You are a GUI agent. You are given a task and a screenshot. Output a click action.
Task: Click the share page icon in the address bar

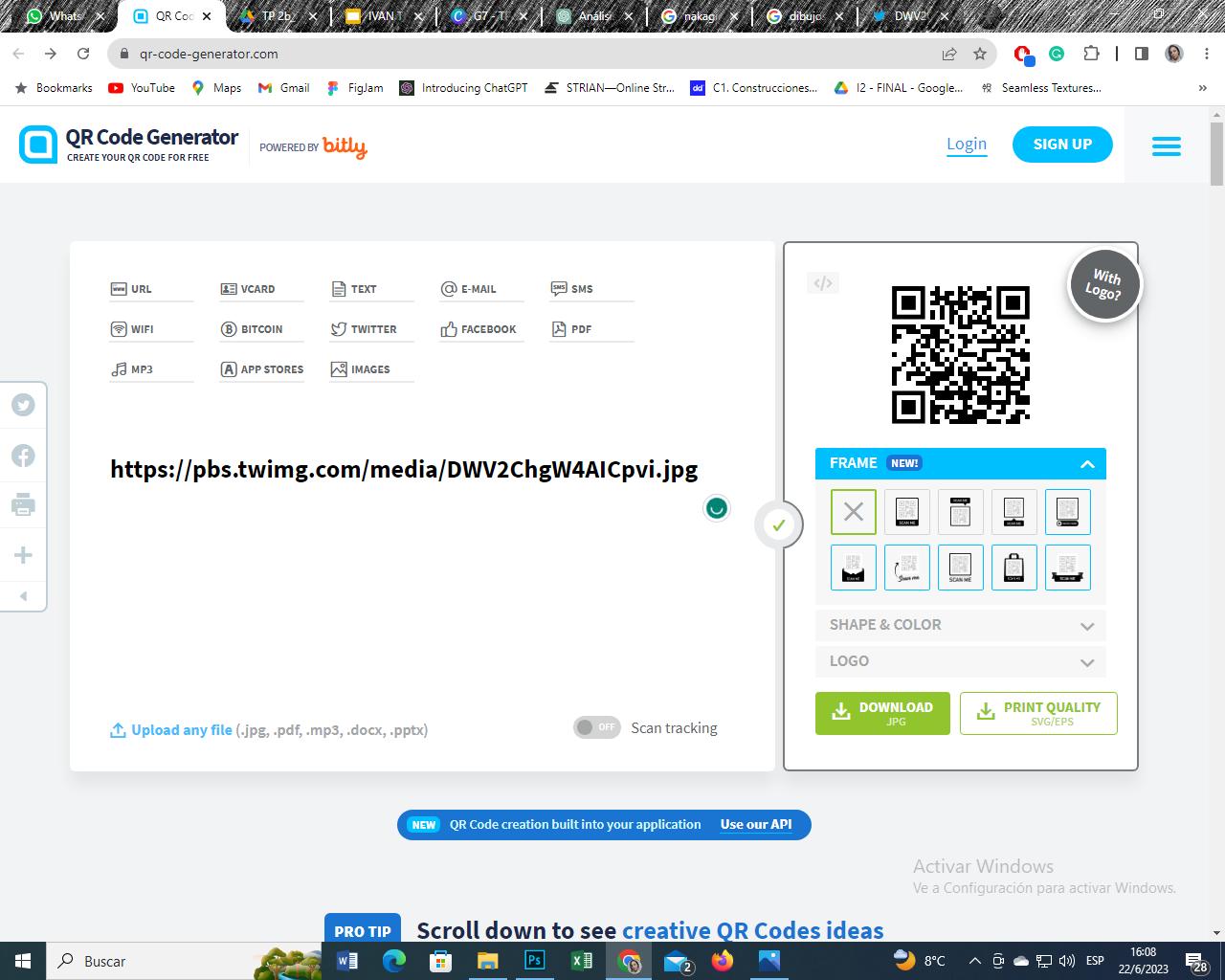(949, 54)
